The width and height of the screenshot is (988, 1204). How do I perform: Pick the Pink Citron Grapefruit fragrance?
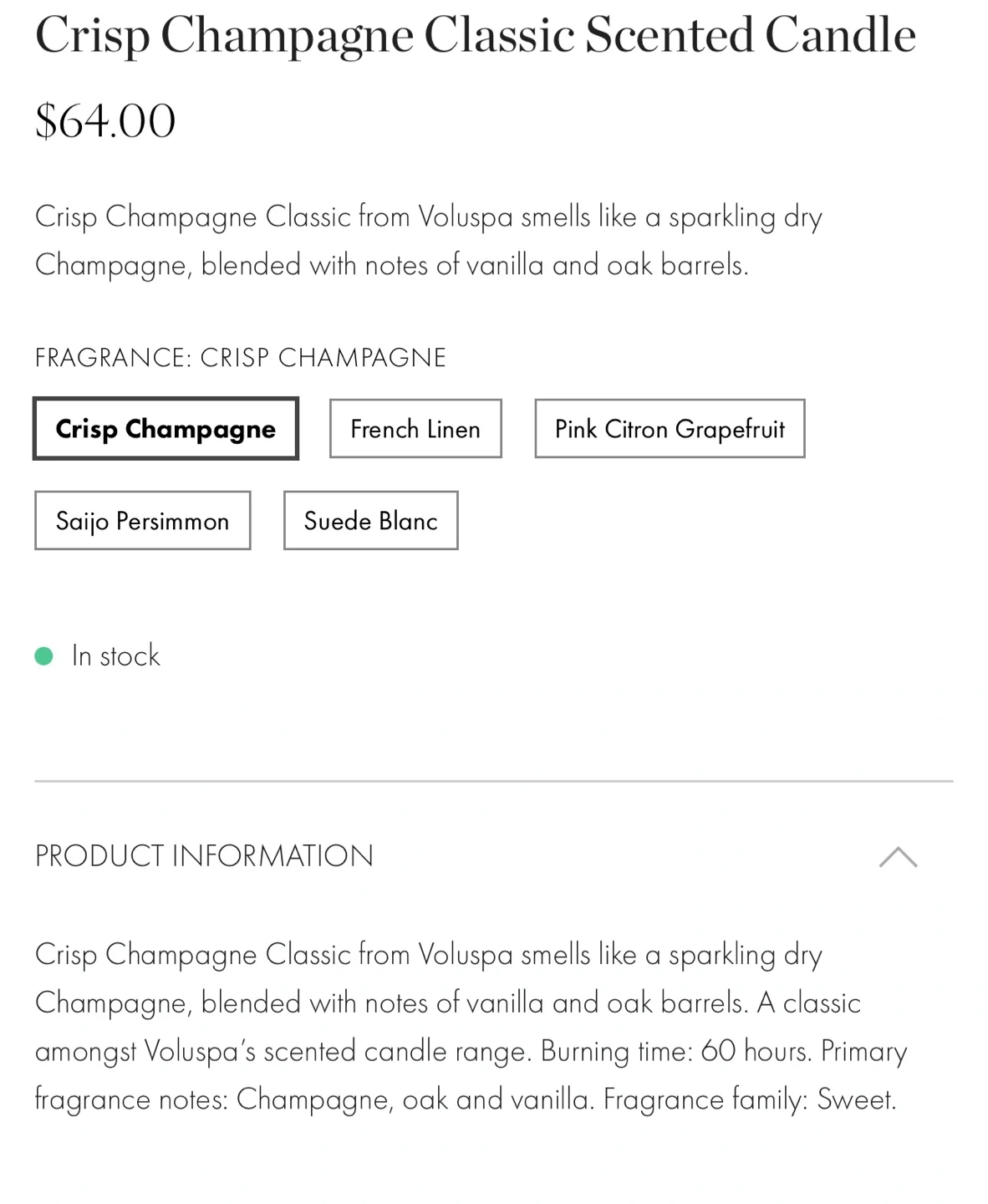(670, 429)
